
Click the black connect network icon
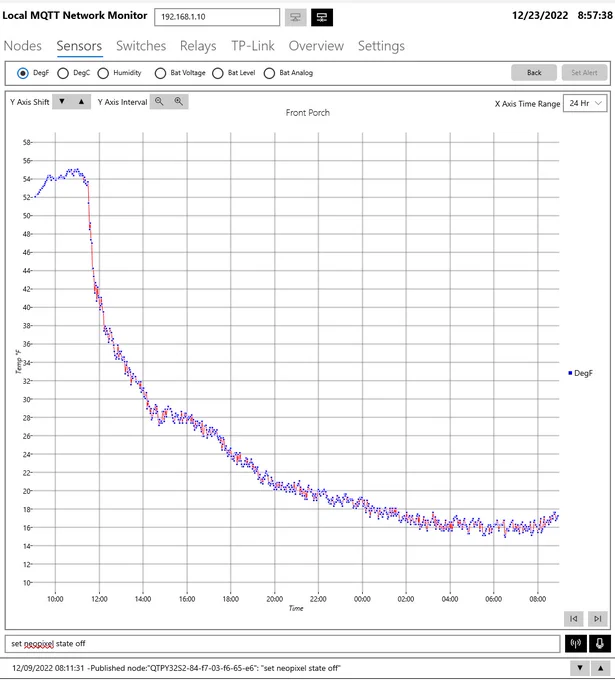(x=322, y=17)
